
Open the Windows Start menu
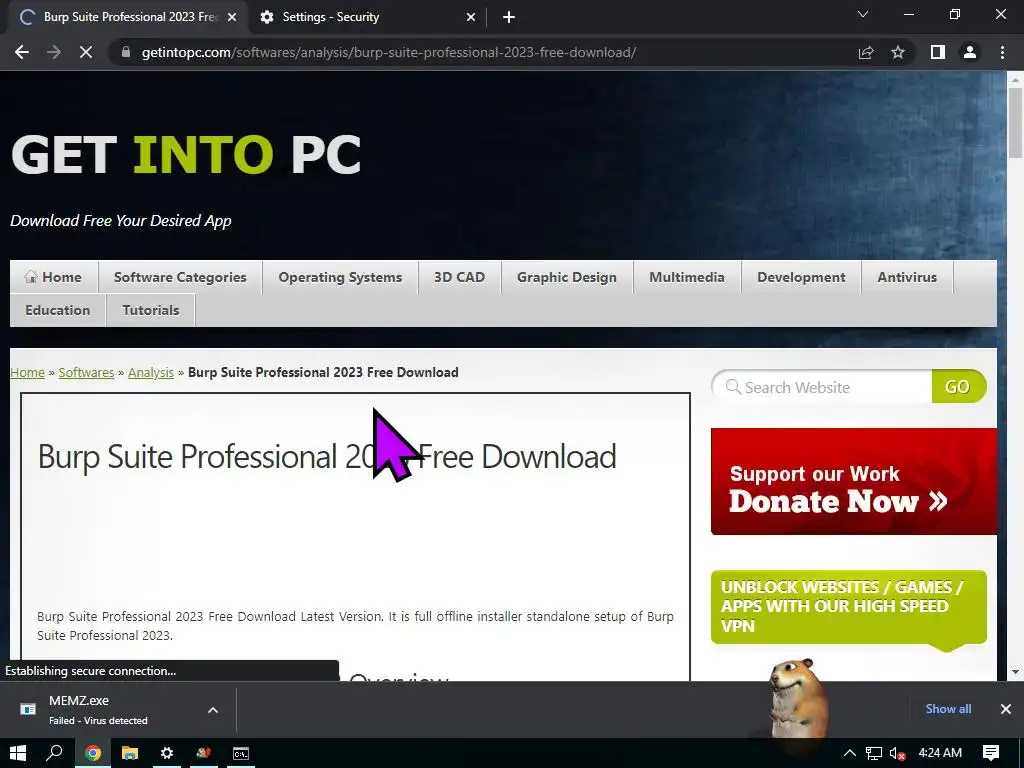18,753
